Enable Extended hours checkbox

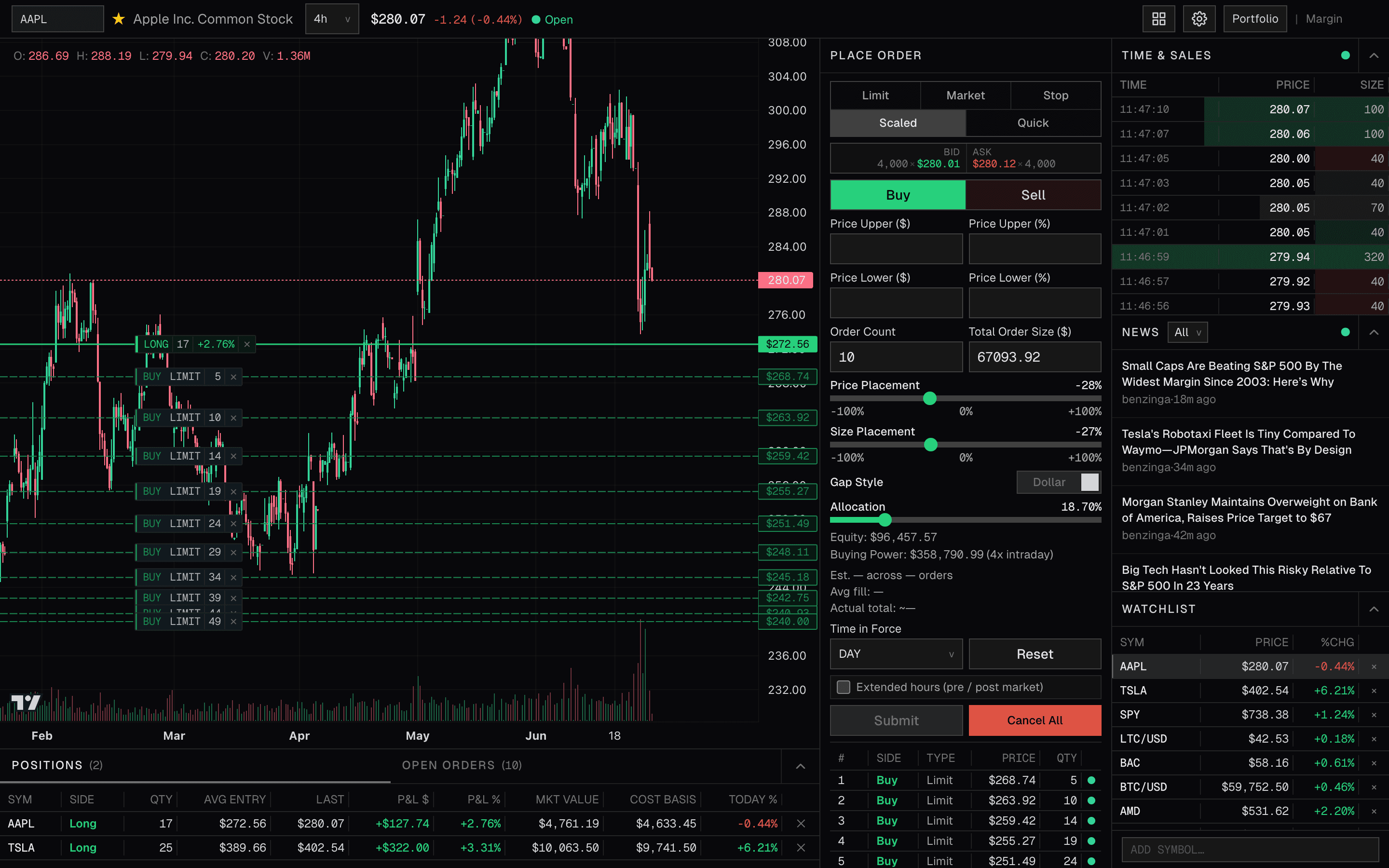843,687
